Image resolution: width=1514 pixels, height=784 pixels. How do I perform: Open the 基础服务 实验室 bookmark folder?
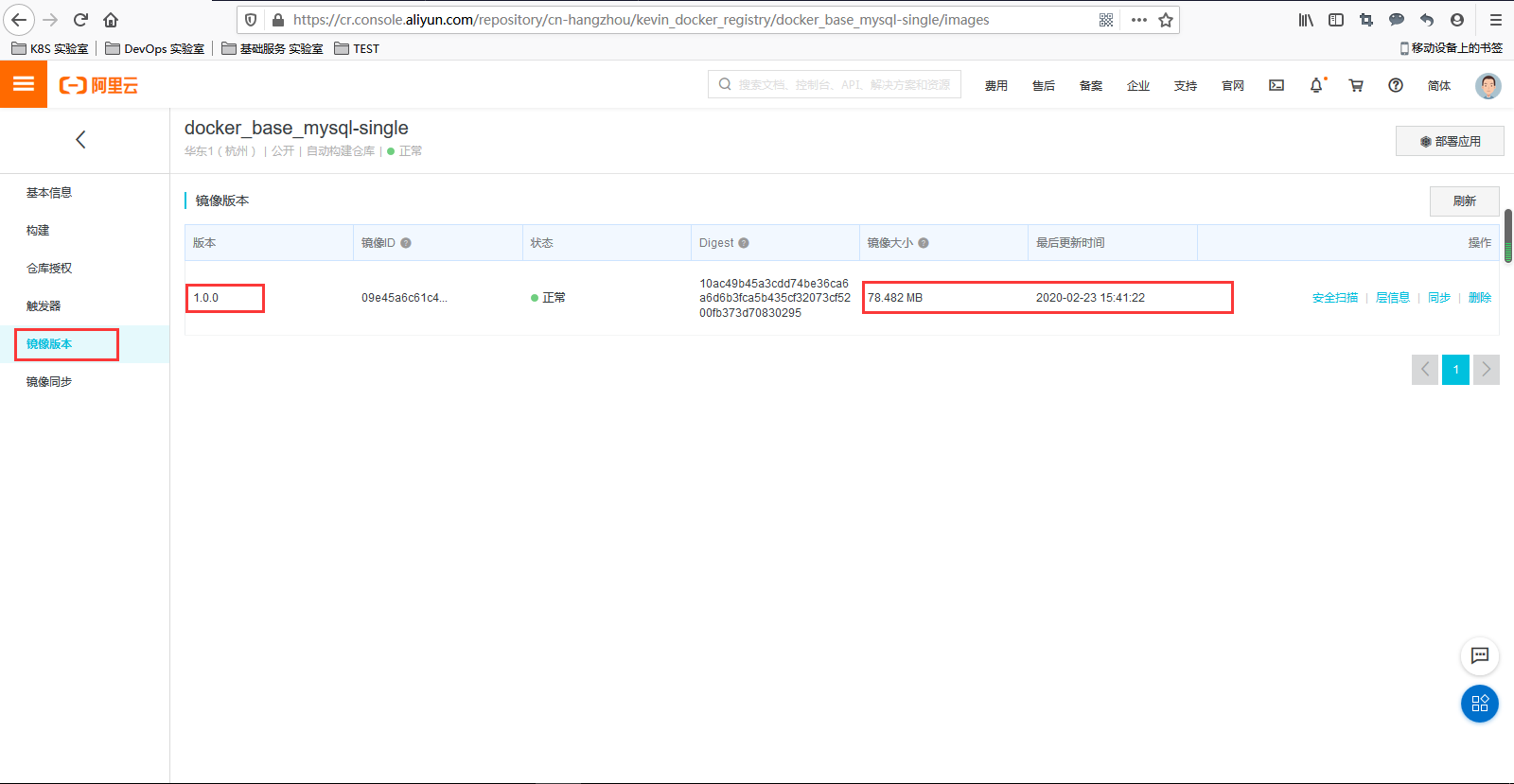point(273,48)
